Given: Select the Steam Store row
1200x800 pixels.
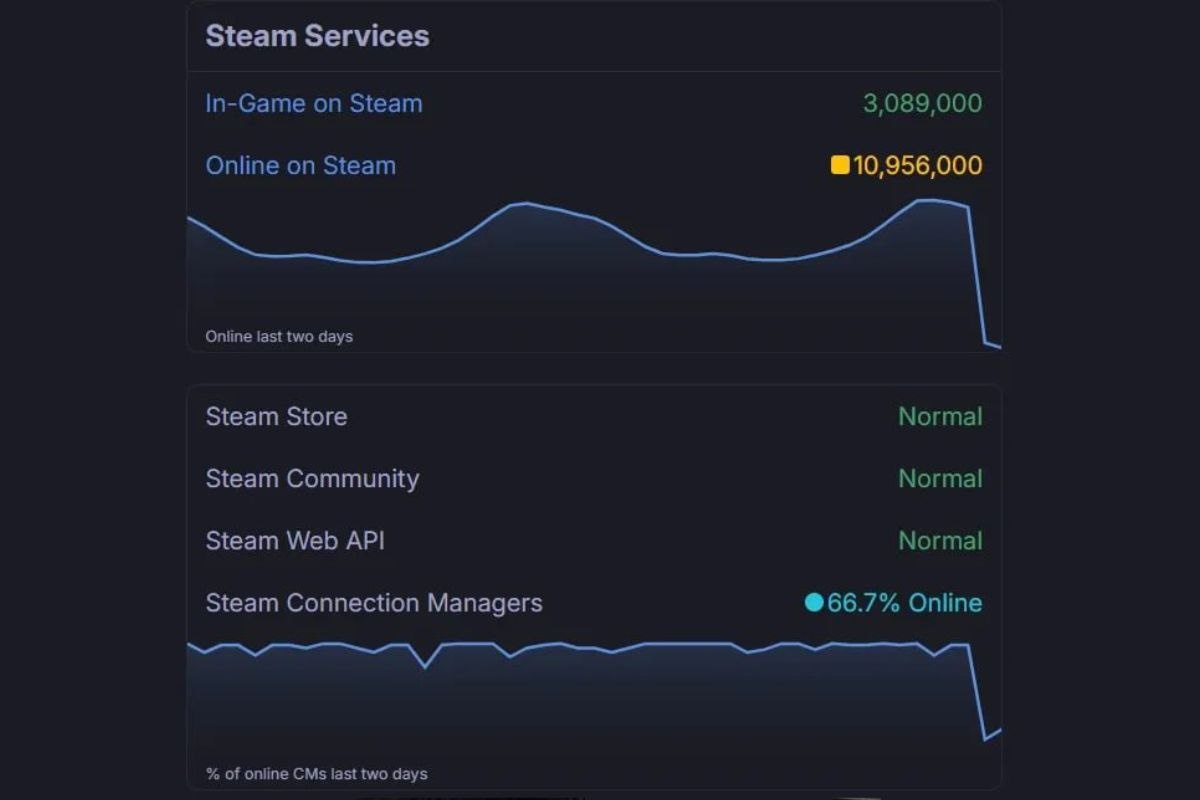Looking at the screenshot, I should point(594,416).
